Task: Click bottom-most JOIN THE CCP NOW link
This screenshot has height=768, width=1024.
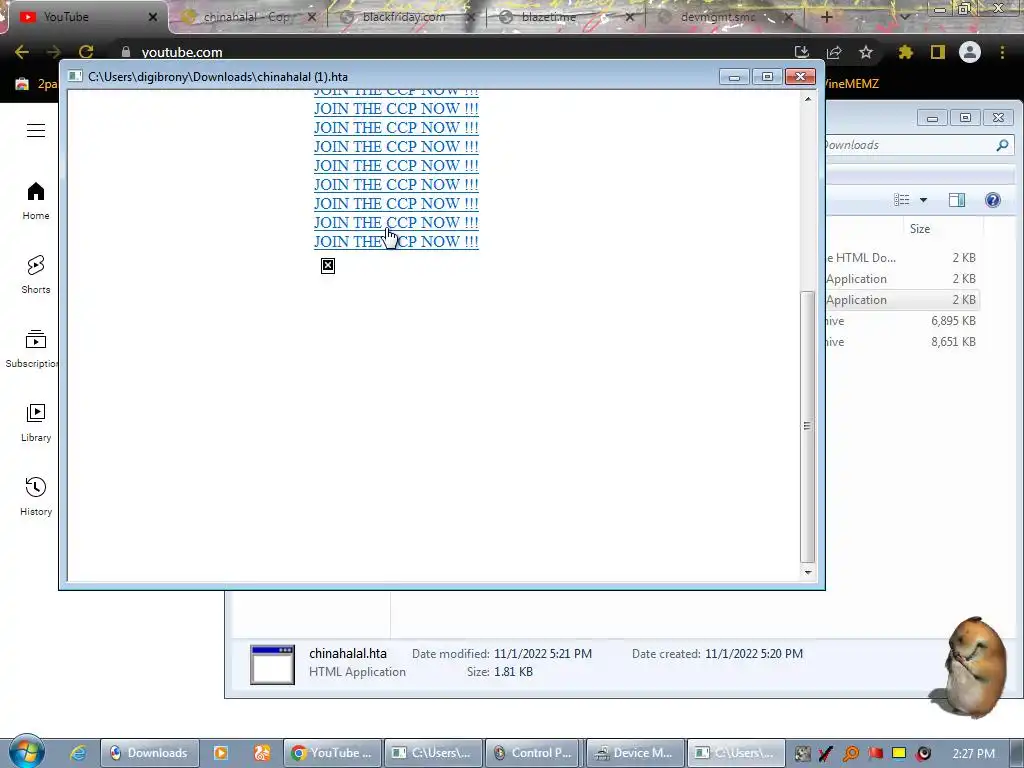Action: click(396, 242)
